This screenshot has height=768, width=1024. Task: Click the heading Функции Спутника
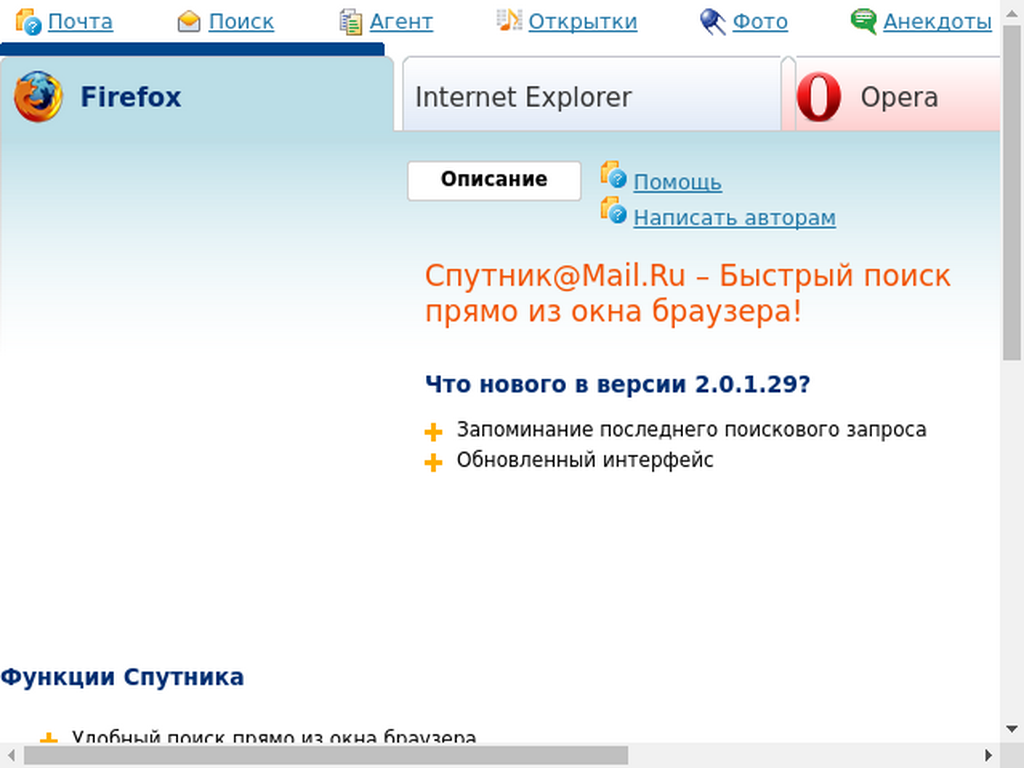click(x=122, y=677)
